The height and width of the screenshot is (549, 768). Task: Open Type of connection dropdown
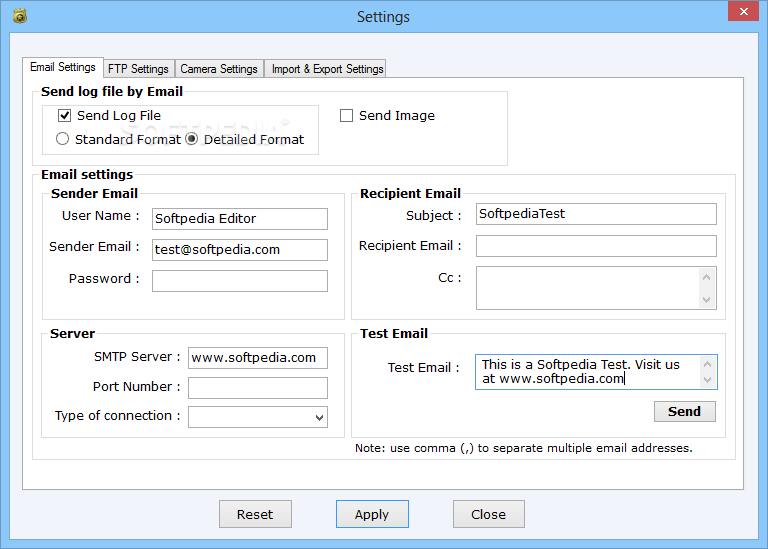point(258,417)
